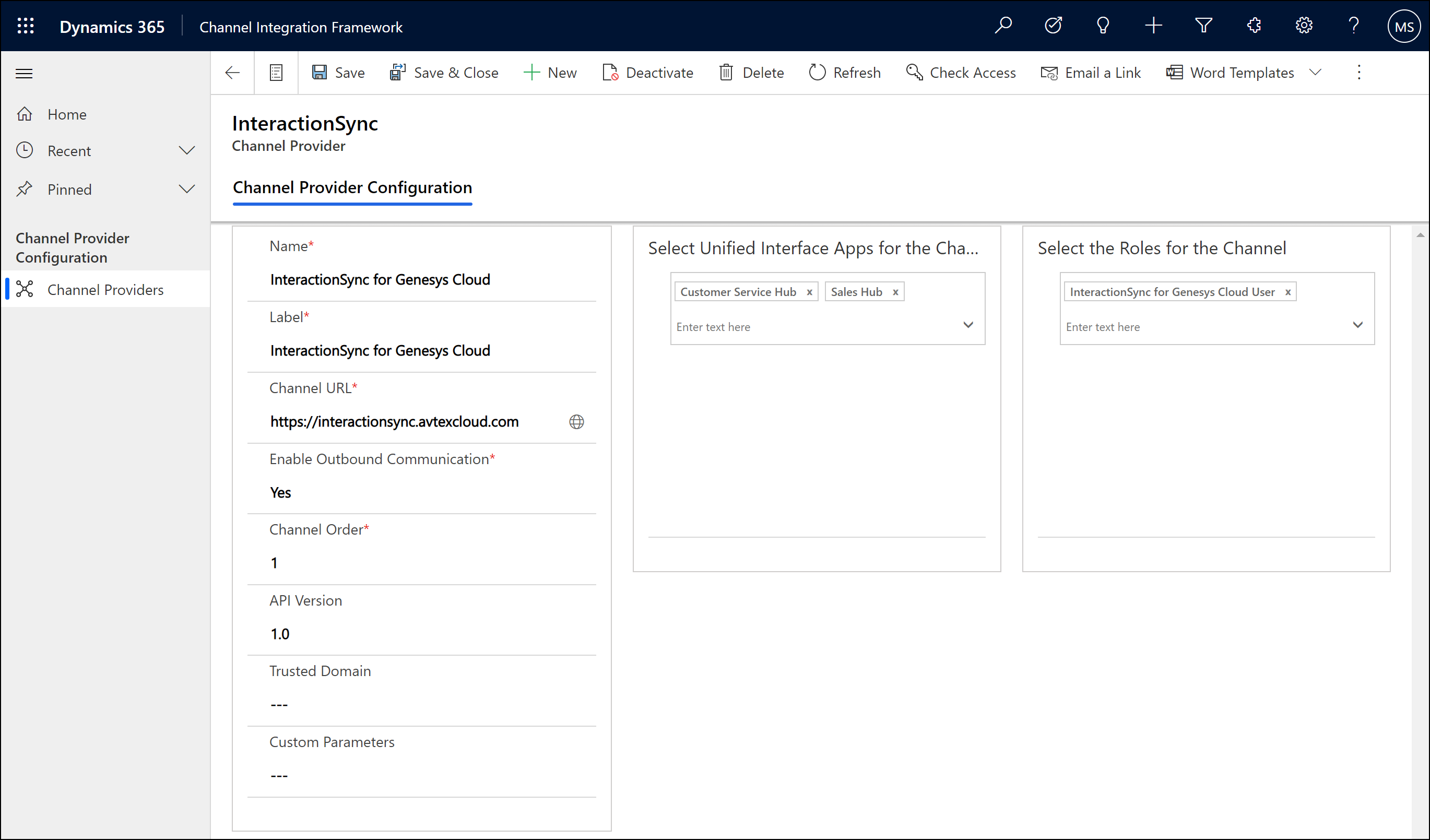The width and height of the screenshot is (1430, 840).
Task: Open Word Templates
Action: (1230, 73)
